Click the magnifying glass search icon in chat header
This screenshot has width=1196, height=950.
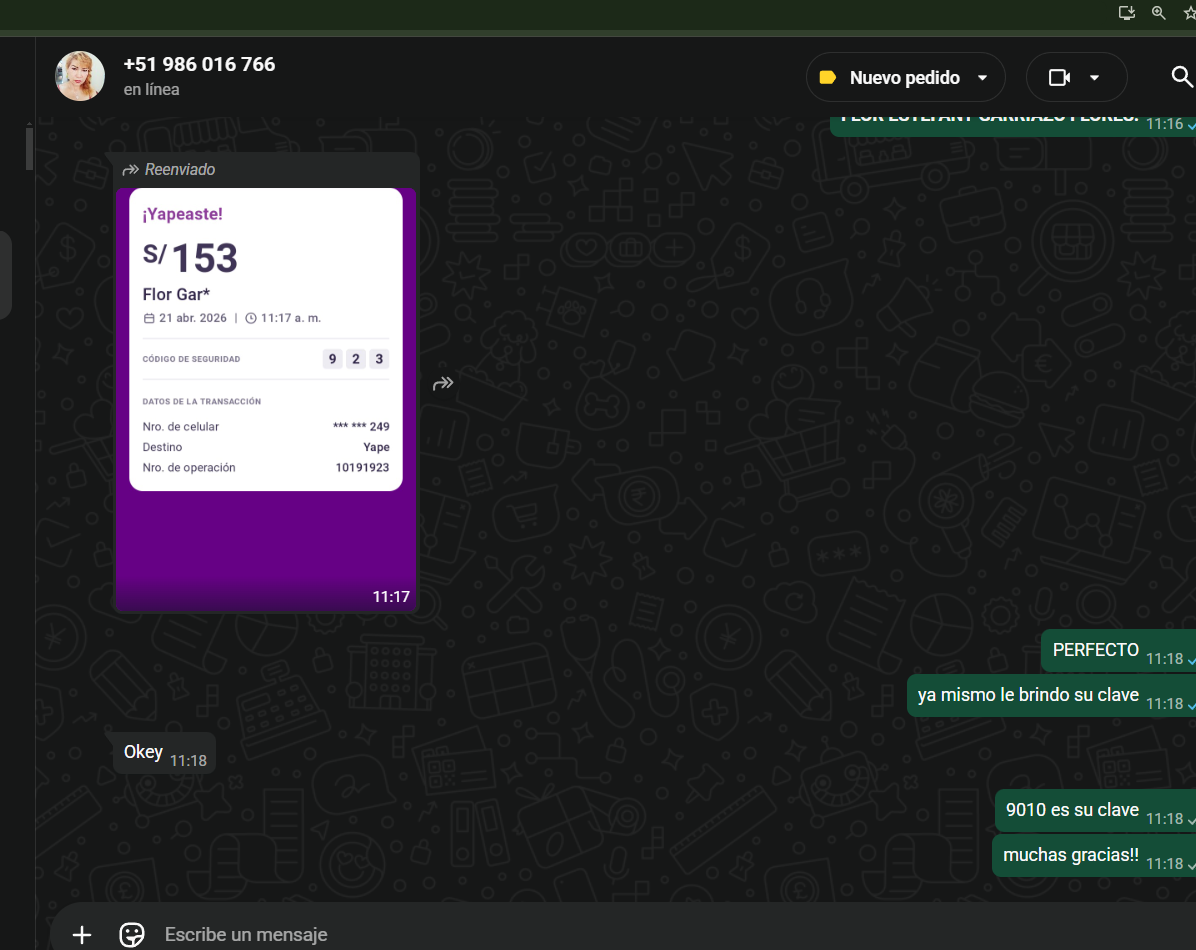(x=1181, y=77)
